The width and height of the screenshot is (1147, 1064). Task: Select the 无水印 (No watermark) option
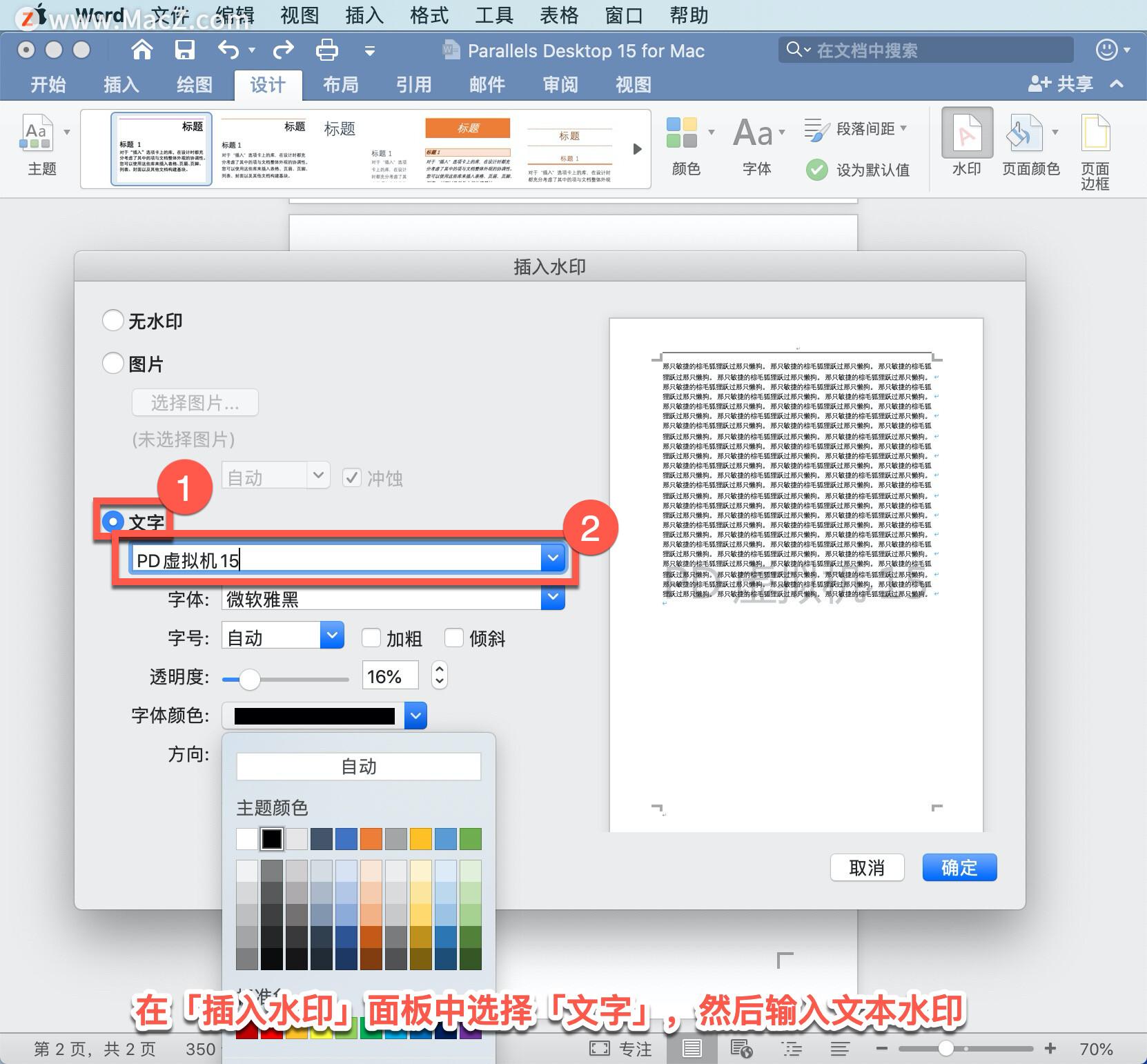pyautogui.click(x=112, y=319)
